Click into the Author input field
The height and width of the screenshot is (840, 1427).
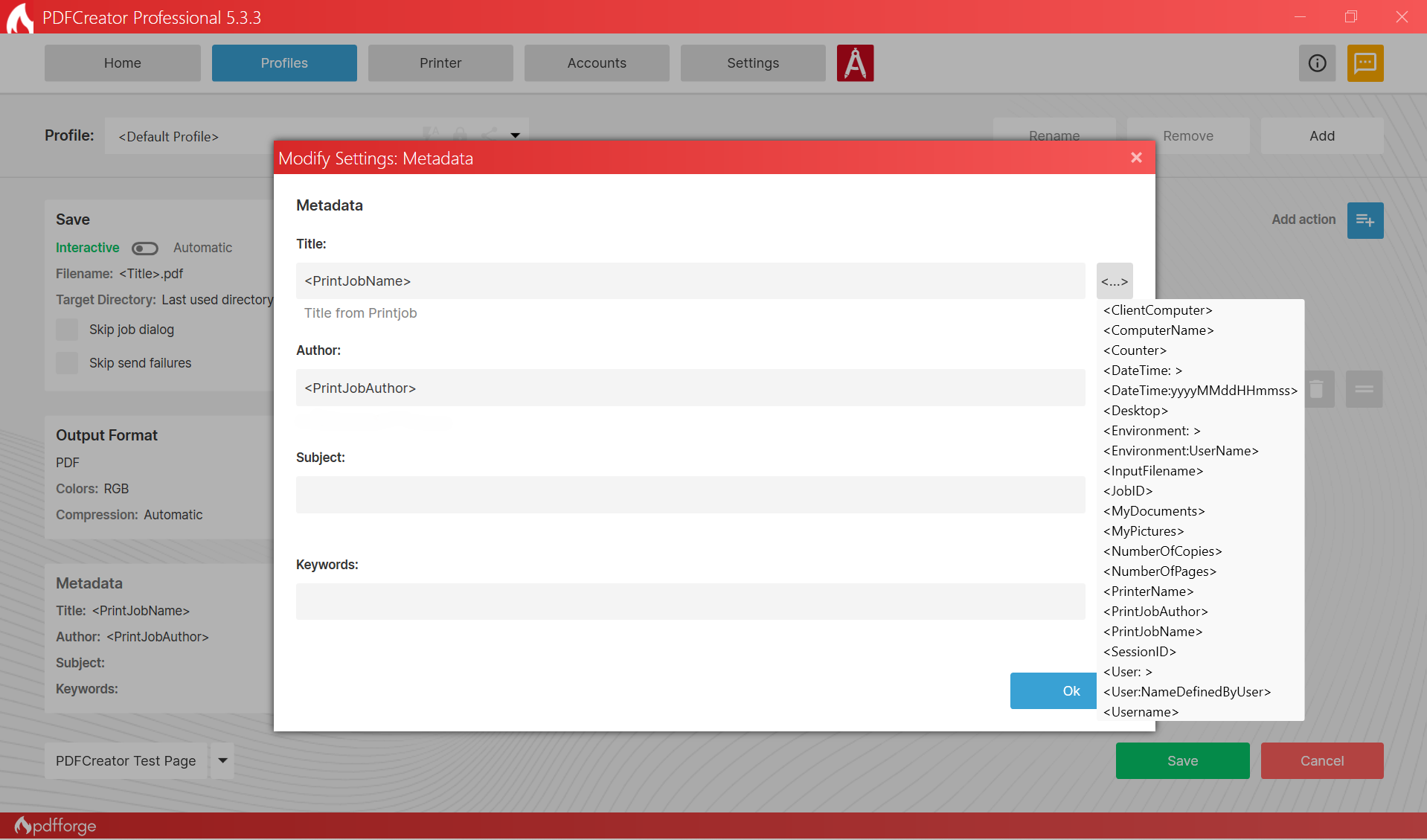(x=690, y=388)
